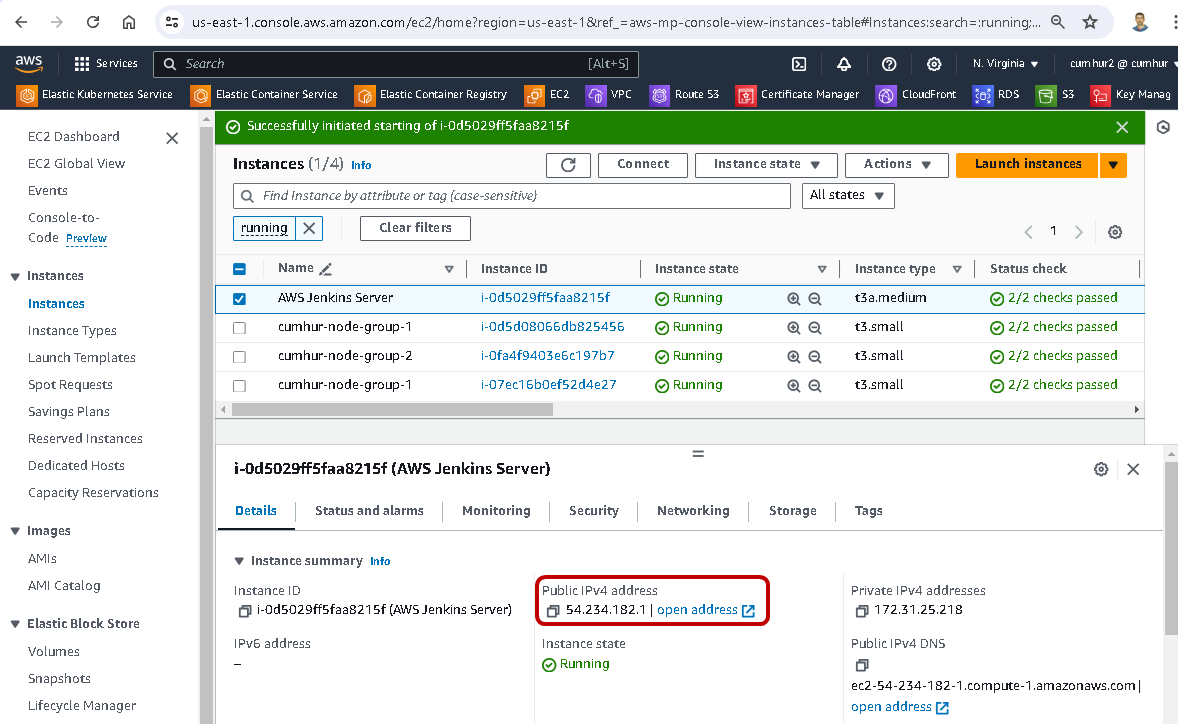Image resolution: width=1178 pixels, height=724 pixels.
Task: Go to Volumes in sidebar
Action: click(x=54, y=652)
